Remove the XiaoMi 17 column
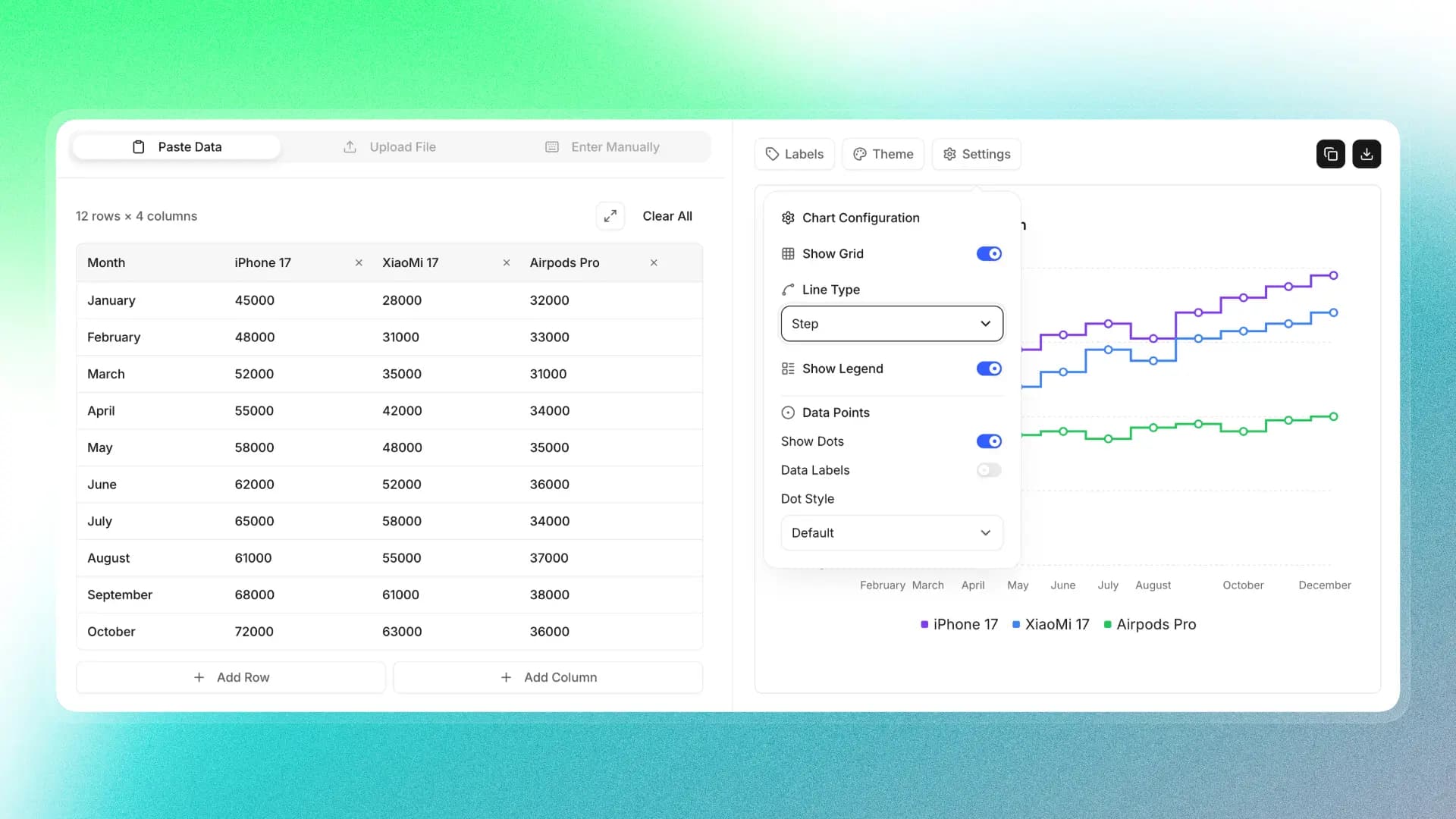The image size is (1456, 819). click(506, 262)
